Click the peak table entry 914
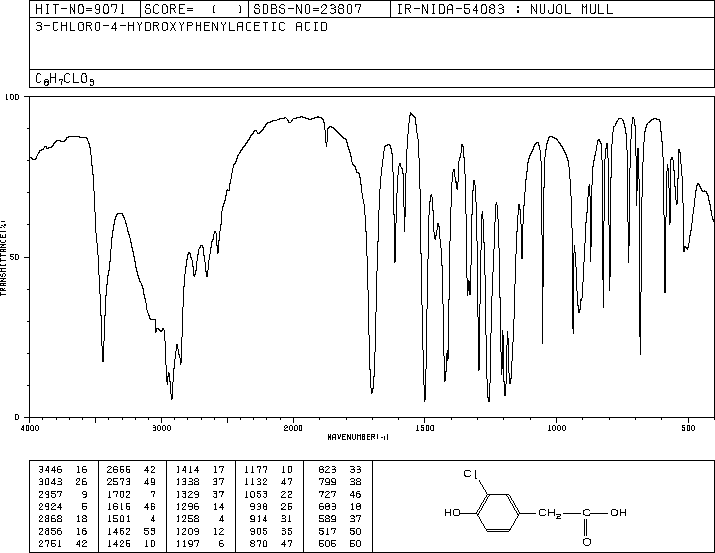Viewport: 715px width, 553px height. coord(259,519)
